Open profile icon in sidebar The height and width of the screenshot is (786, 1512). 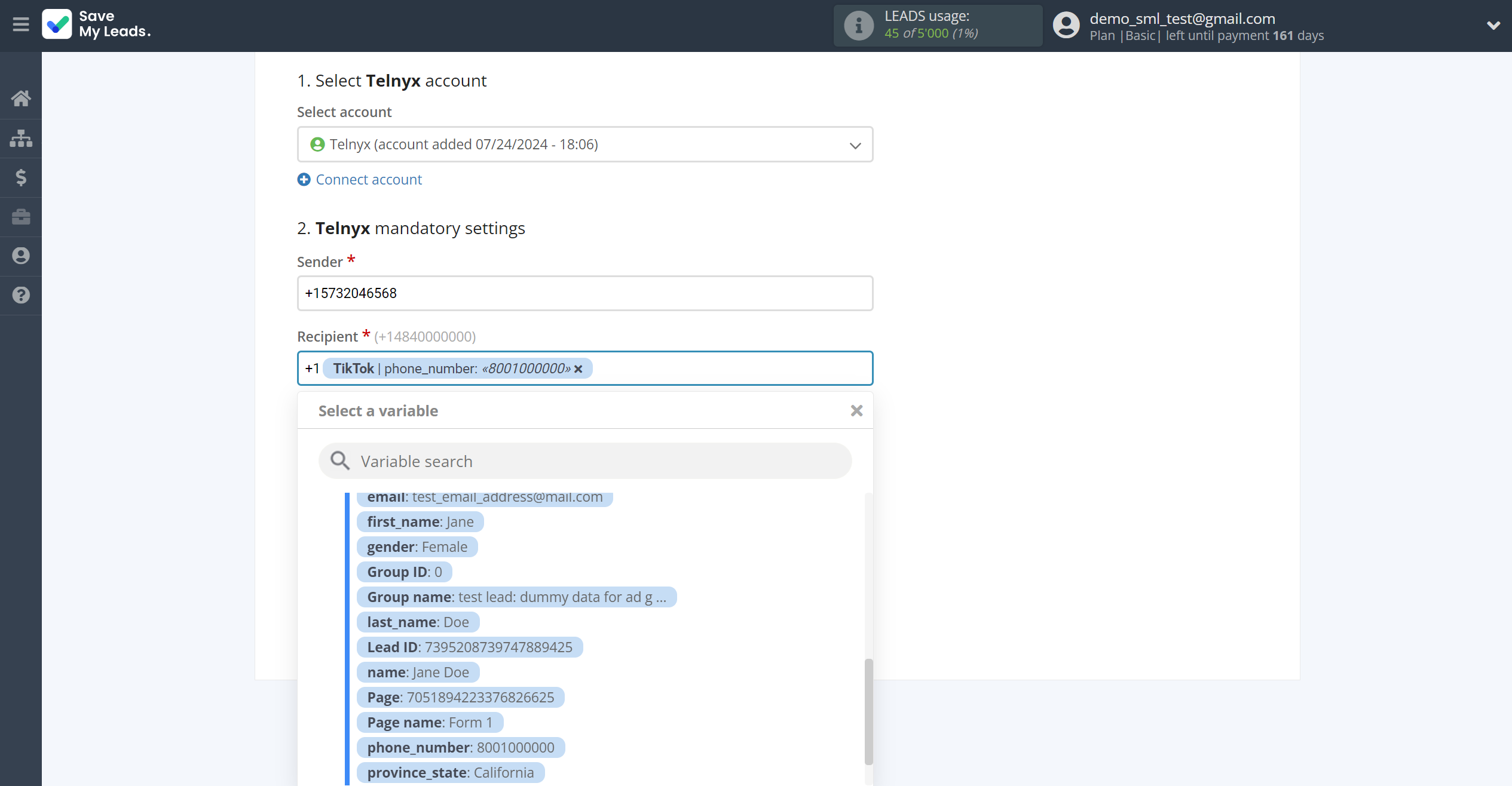[21, 256]
